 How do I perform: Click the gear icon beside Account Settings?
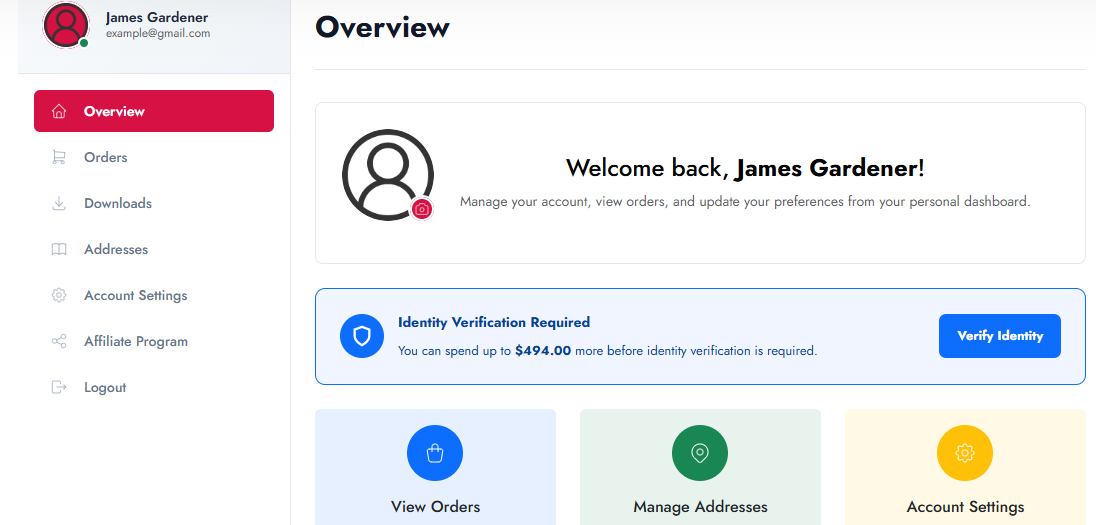[x=59, y=295]
